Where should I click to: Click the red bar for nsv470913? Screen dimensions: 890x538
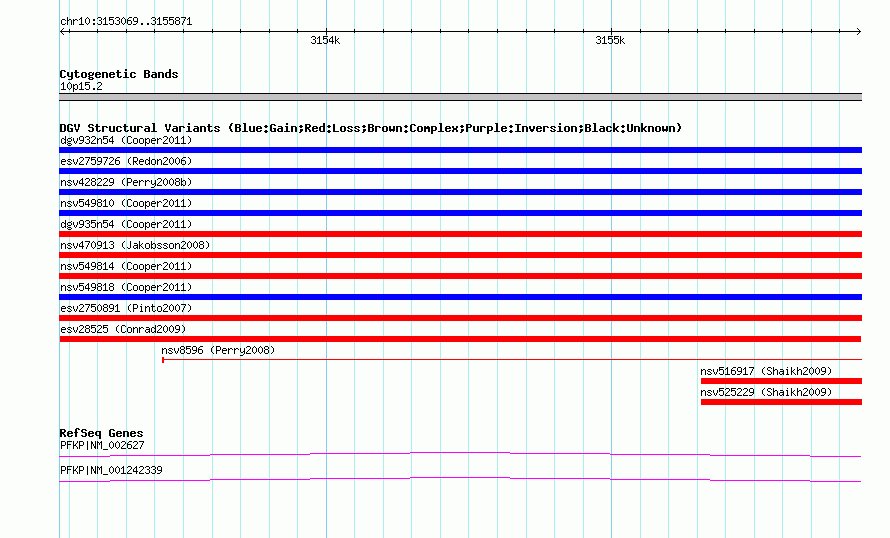click(460, 255)
